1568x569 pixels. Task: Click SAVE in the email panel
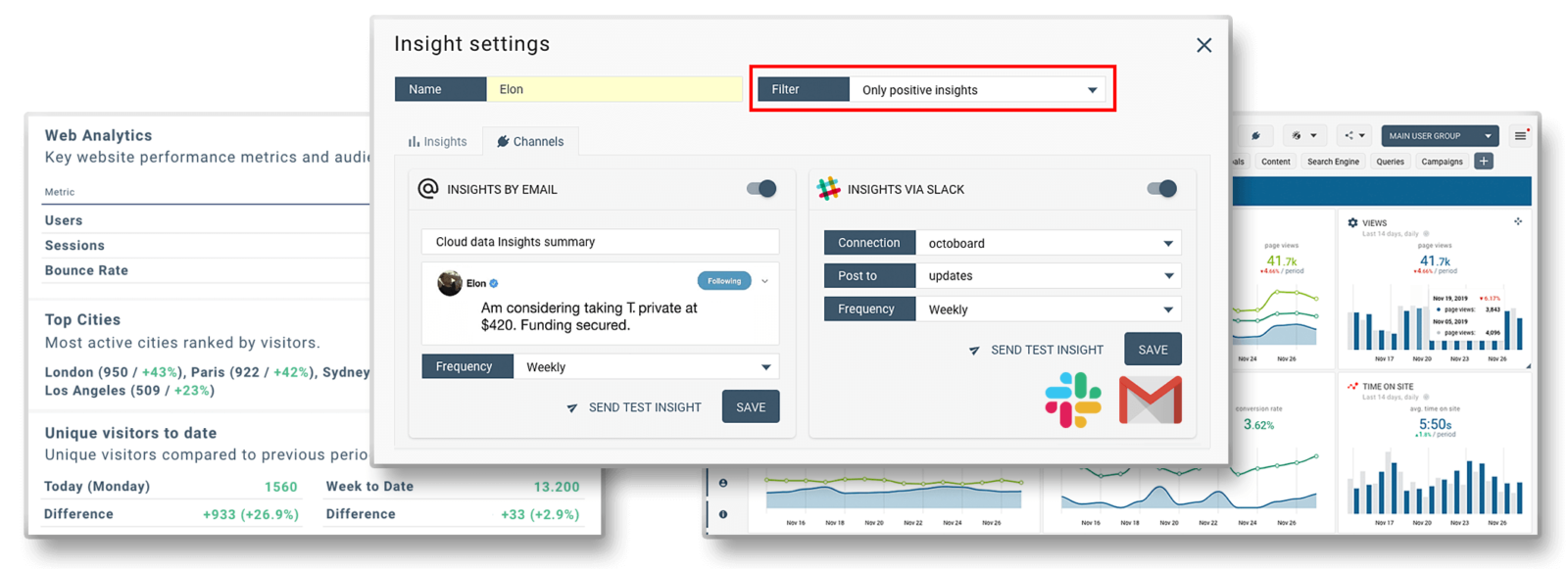pos(751,407)
